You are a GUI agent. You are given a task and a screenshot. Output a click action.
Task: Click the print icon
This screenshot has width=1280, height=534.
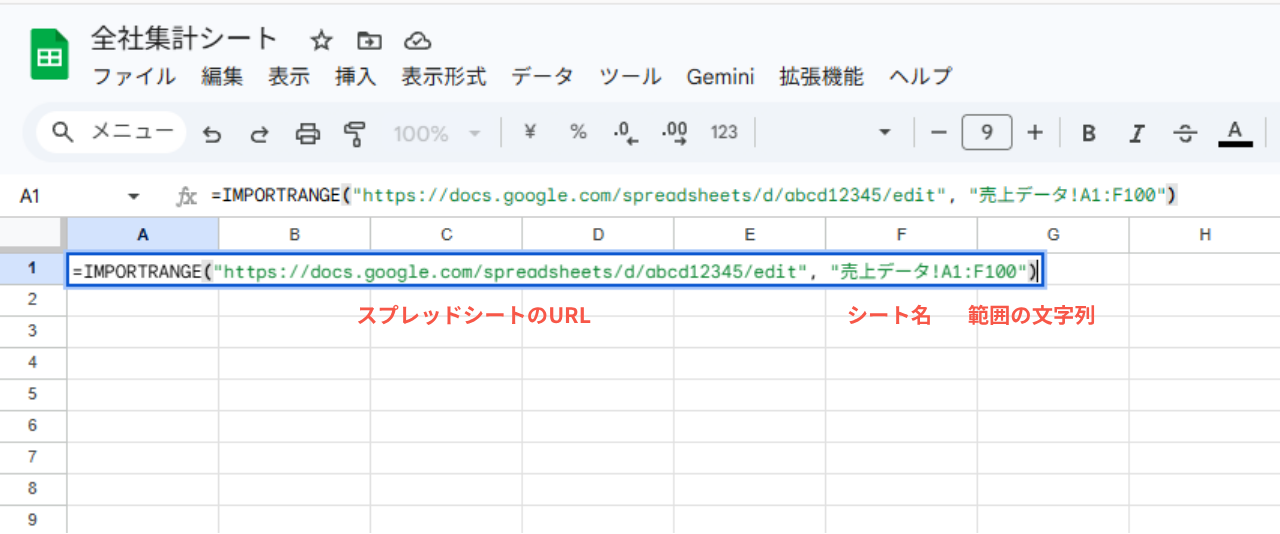[309, 133]
